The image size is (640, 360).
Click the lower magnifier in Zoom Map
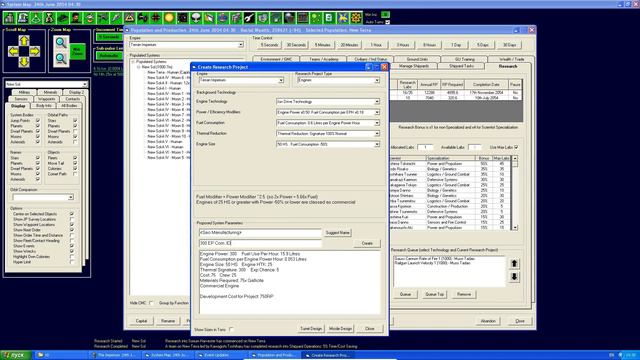[61, 59]
